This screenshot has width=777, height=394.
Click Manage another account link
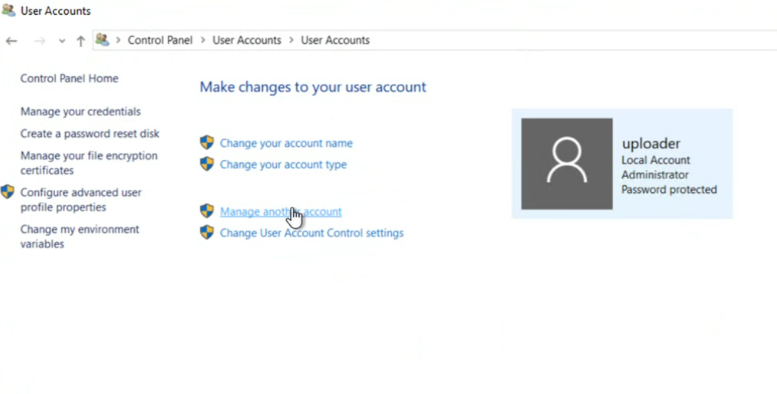(280, 212)
